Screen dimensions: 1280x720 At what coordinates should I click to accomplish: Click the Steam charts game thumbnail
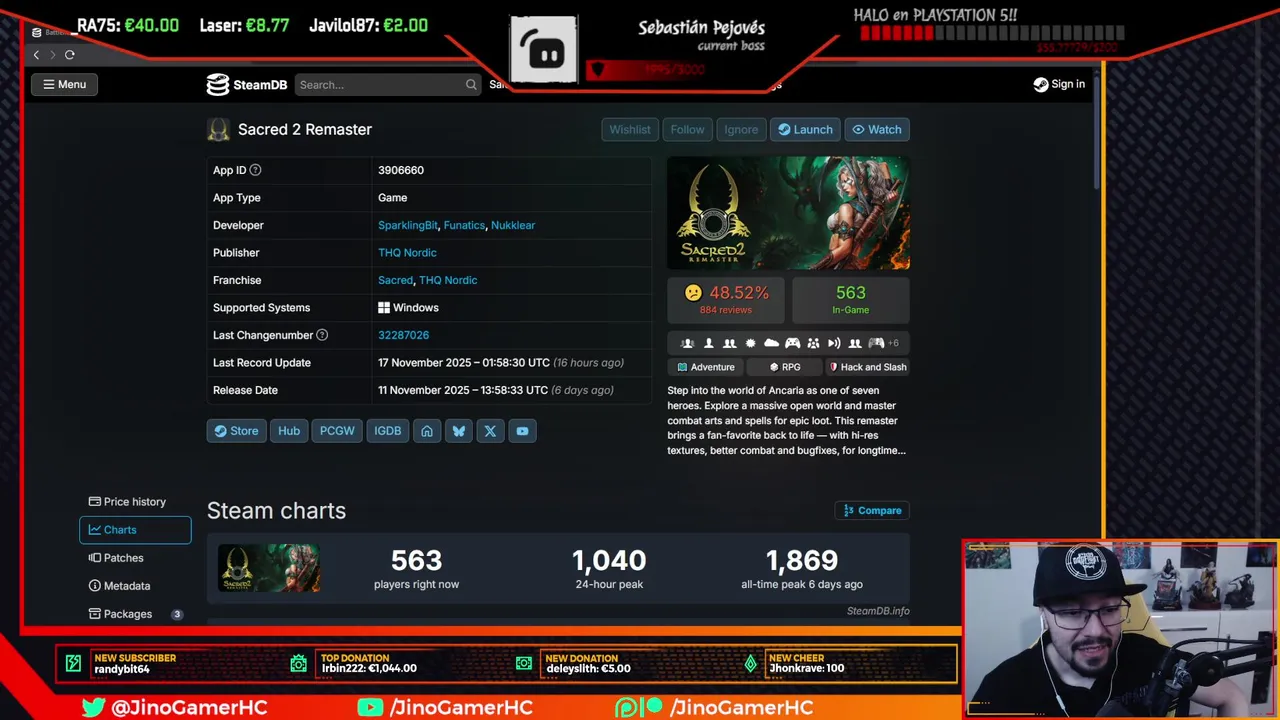click(x=269, y=568)
